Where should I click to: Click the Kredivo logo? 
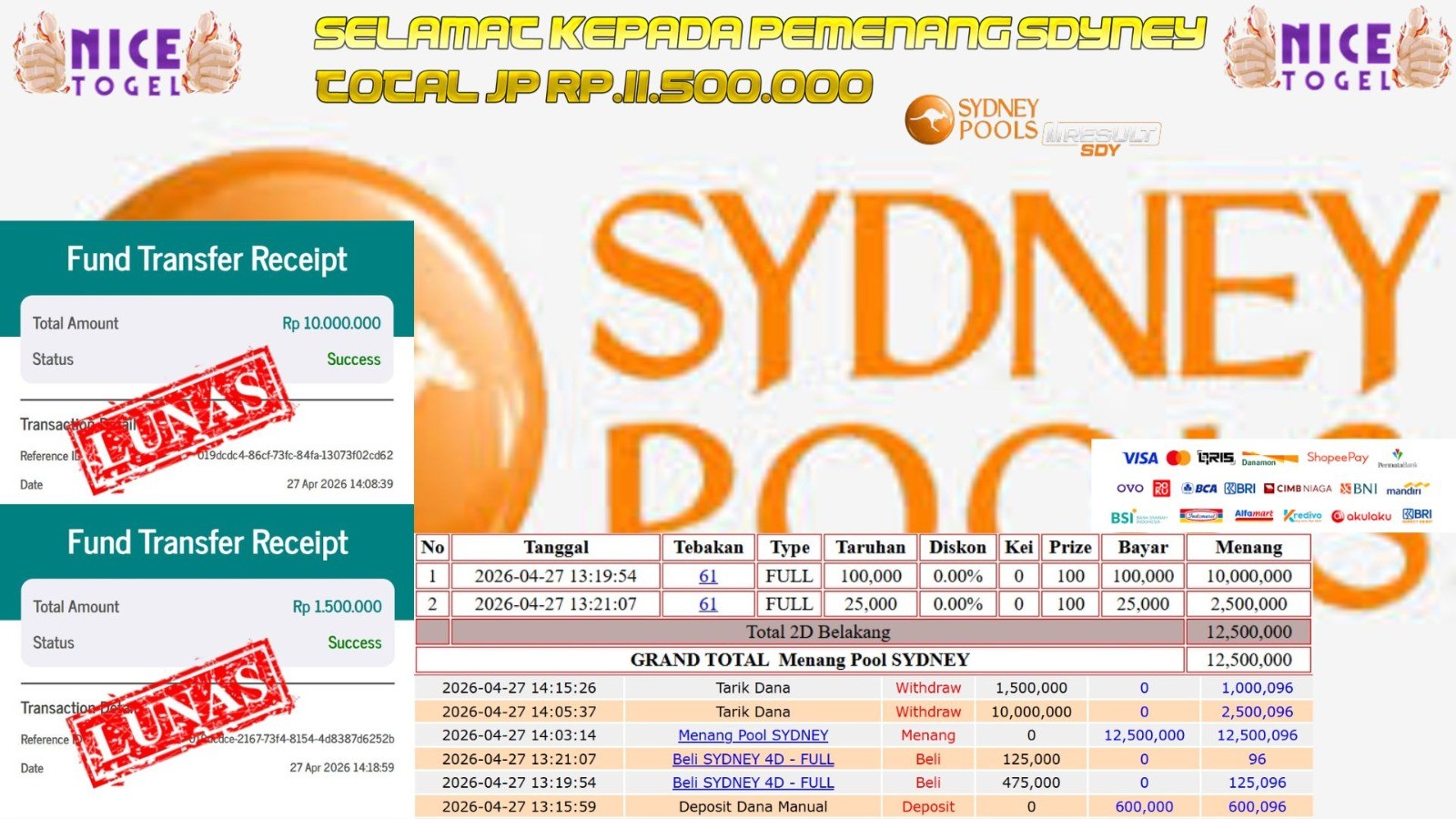1302,516
